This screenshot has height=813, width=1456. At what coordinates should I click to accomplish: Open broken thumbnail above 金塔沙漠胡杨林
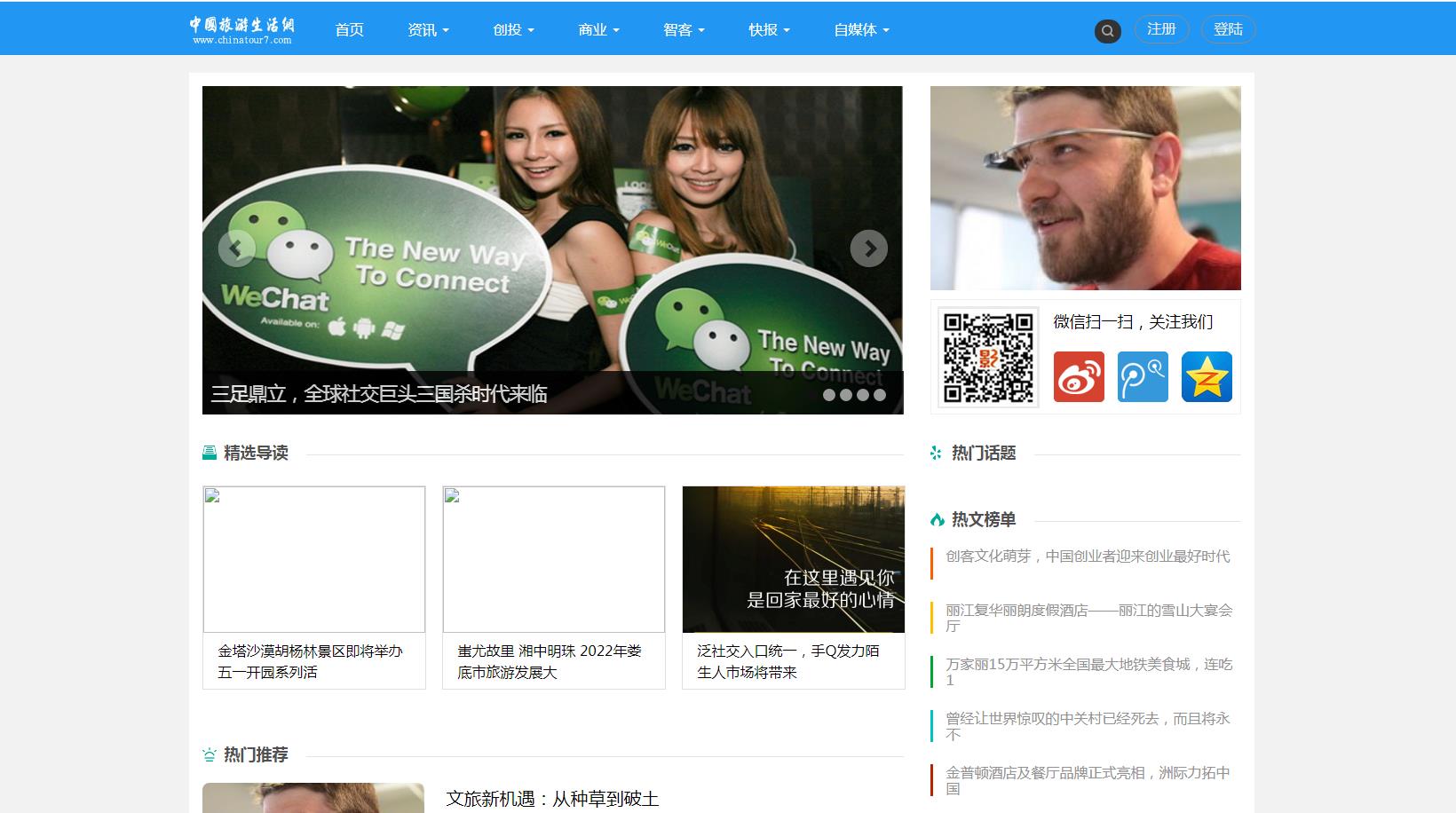314,559
